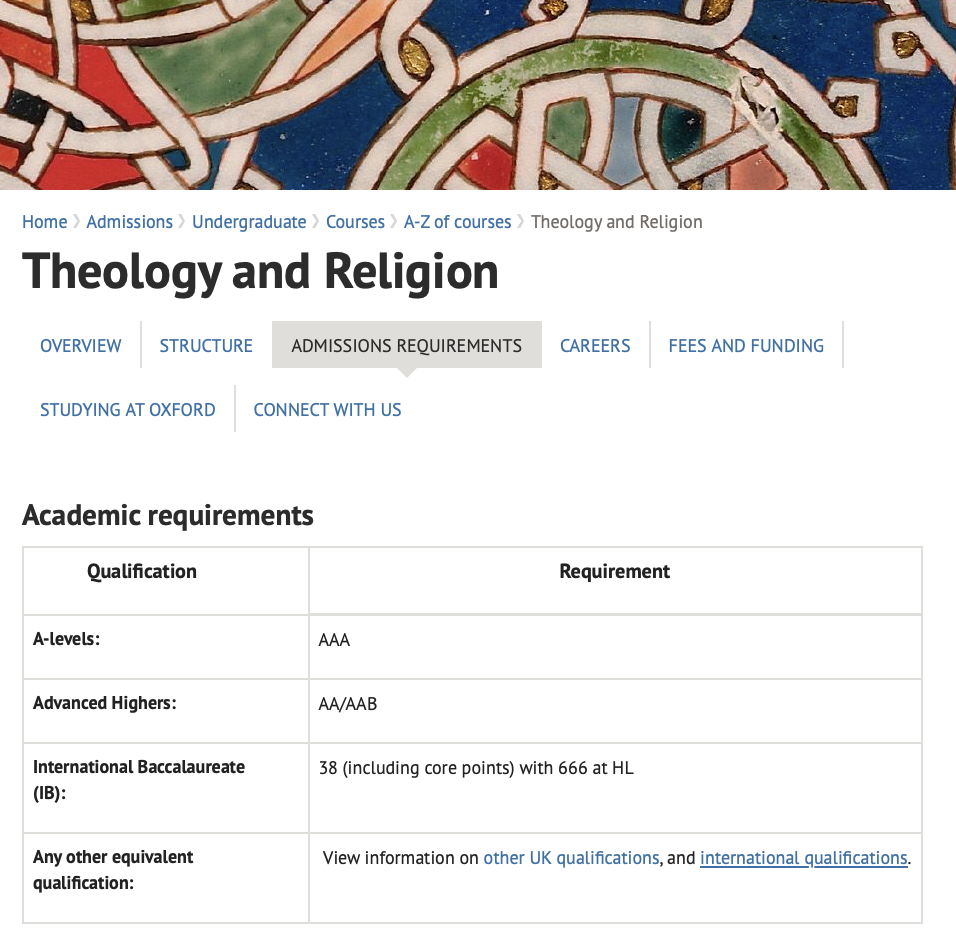Screen dimensions: 956x937
Task: Switch to the Careers tab
Action: [595, 346]
